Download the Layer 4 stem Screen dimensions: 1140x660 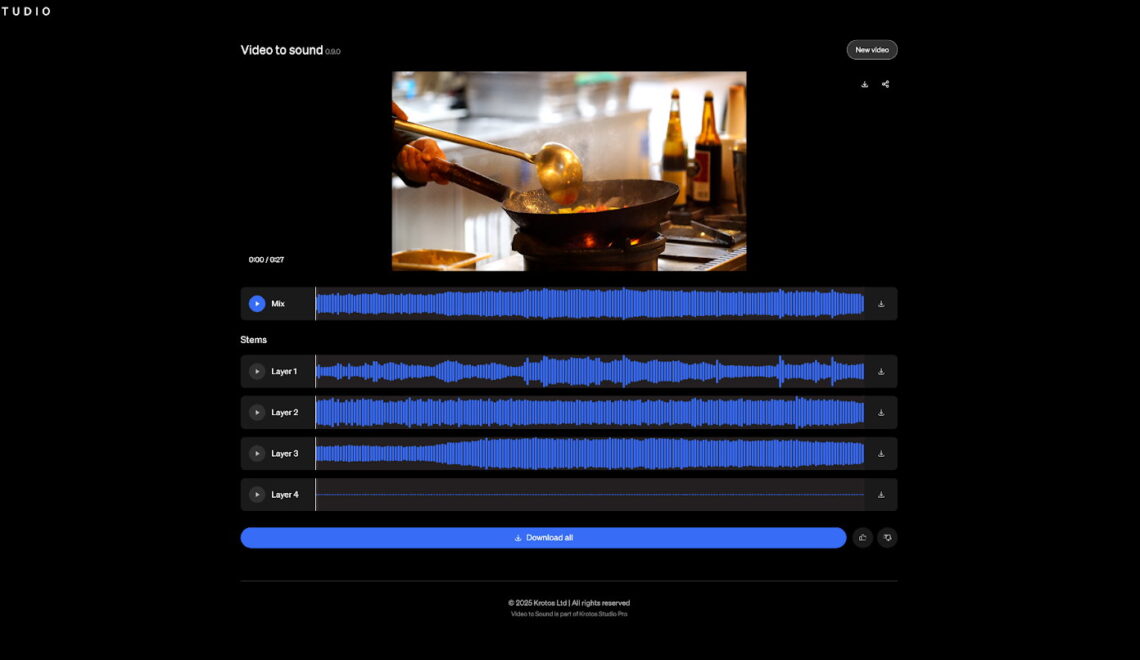(881, 495)
